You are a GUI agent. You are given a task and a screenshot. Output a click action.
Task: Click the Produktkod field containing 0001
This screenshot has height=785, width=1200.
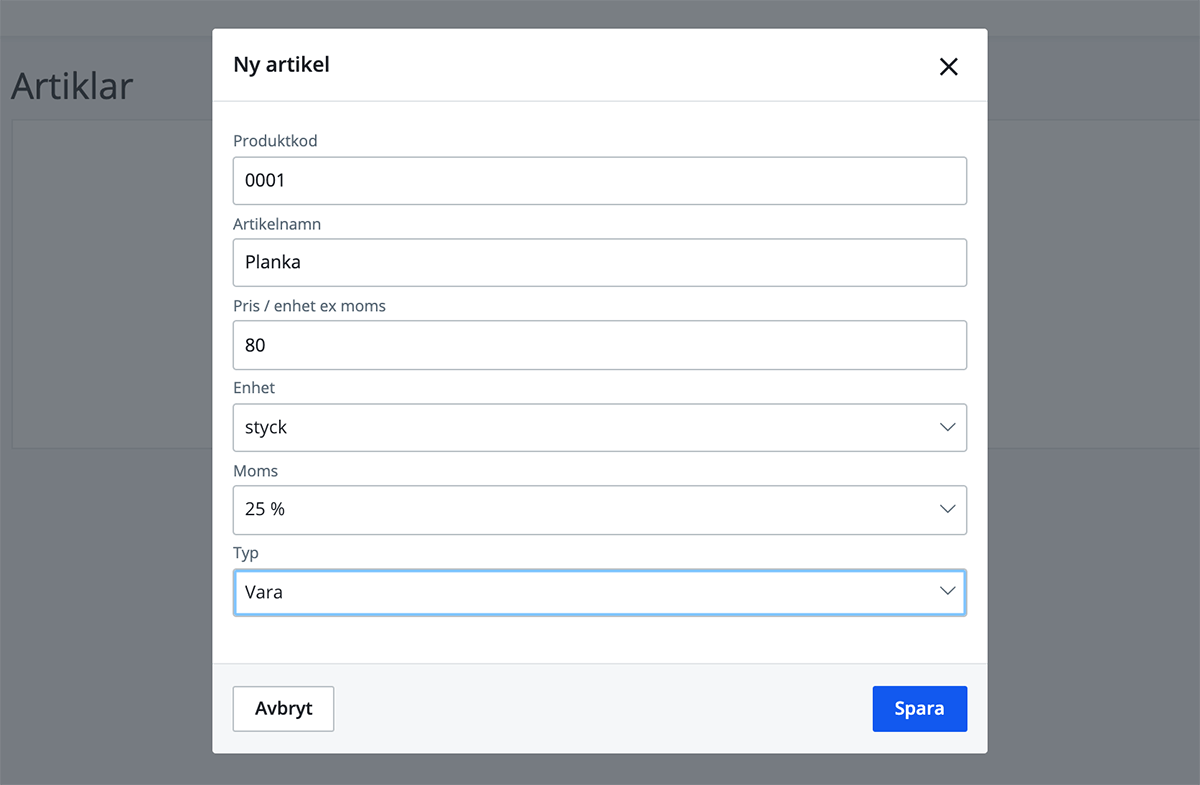pos(599,181)
